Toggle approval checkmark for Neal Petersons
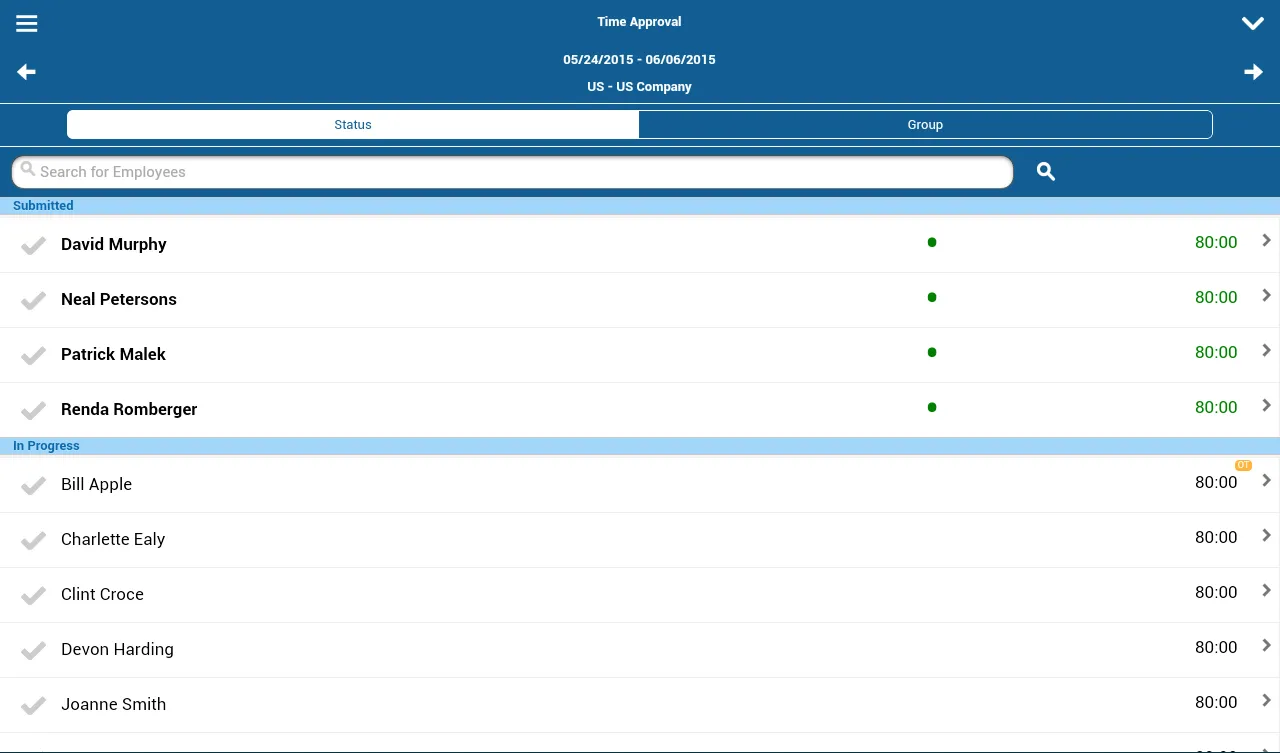This screenshot has width=1280, height=753. tap(34, 300)
